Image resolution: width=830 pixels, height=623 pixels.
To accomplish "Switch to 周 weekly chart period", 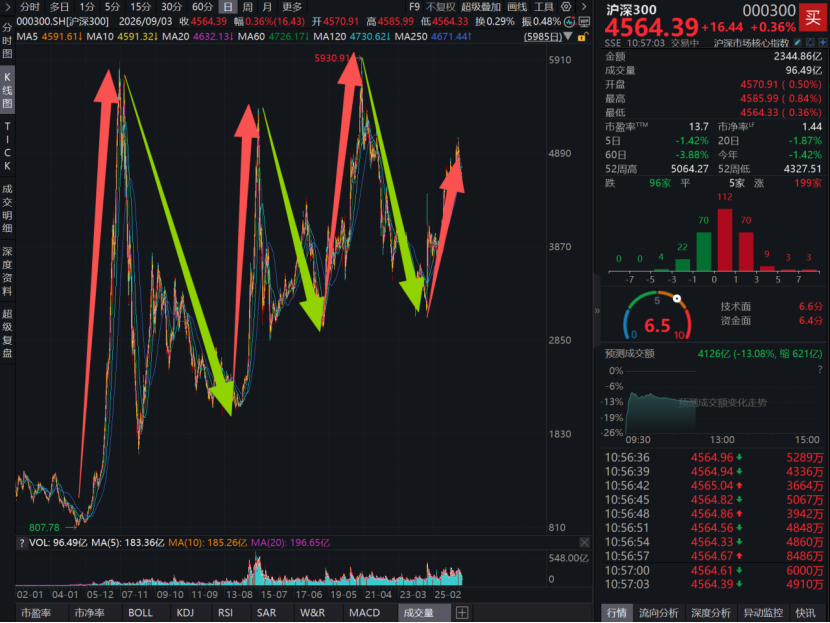I will click(x=247, y=7).
